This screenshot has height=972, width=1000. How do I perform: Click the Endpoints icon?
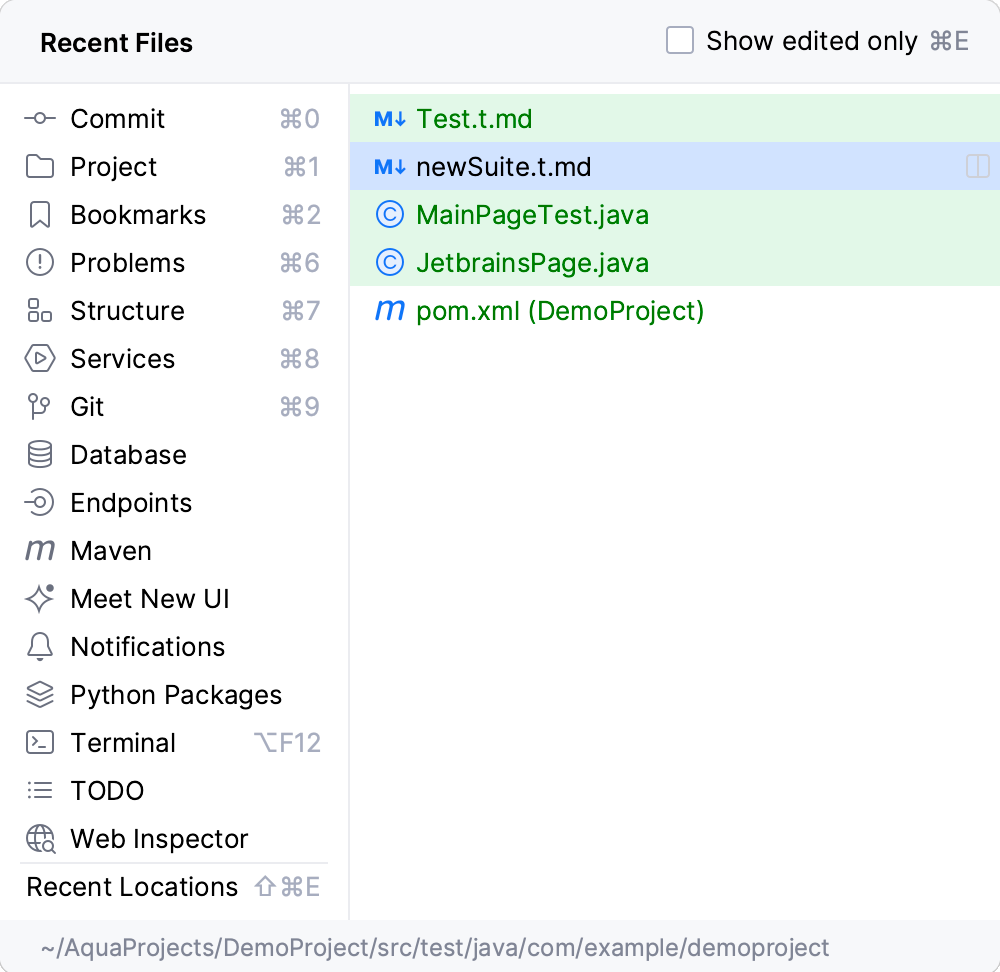pyautogui.click(x=40, y=503)
